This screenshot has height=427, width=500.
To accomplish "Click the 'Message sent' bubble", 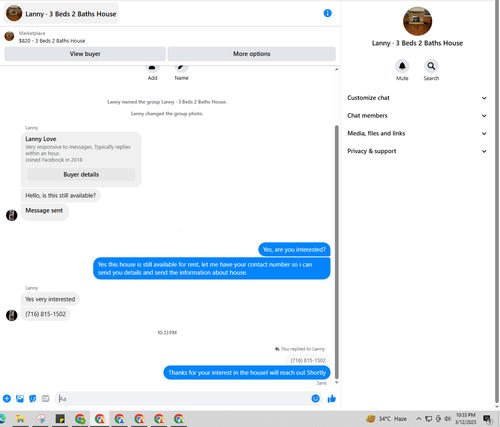I will 44,211.
